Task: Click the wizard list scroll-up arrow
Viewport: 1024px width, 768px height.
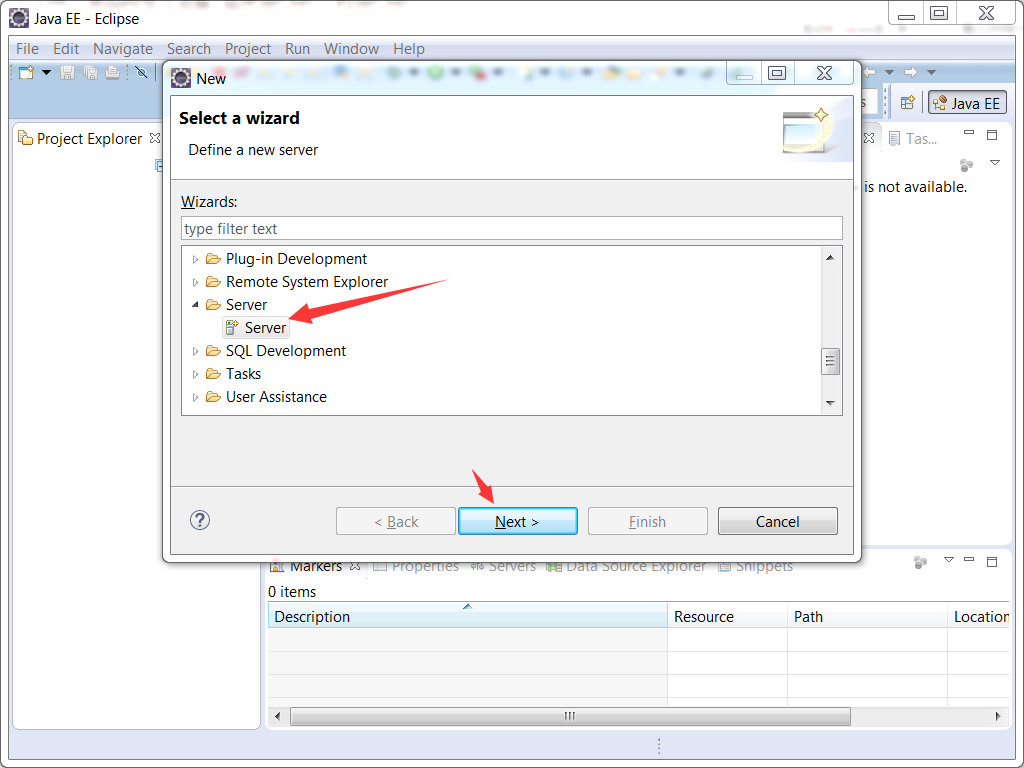Action: click(830, 257)
